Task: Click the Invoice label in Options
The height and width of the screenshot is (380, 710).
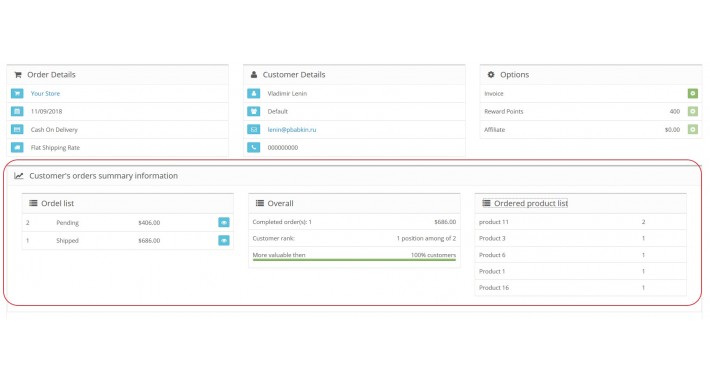Action: click(x=494, y=93)
